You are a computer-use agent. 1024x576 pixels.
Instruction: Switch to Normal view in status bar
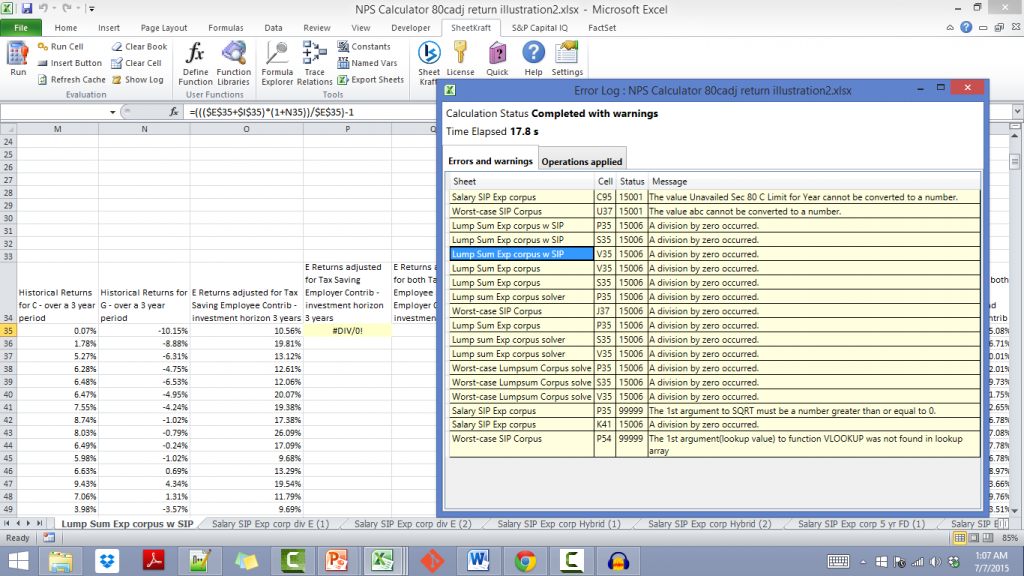point(959,537)
